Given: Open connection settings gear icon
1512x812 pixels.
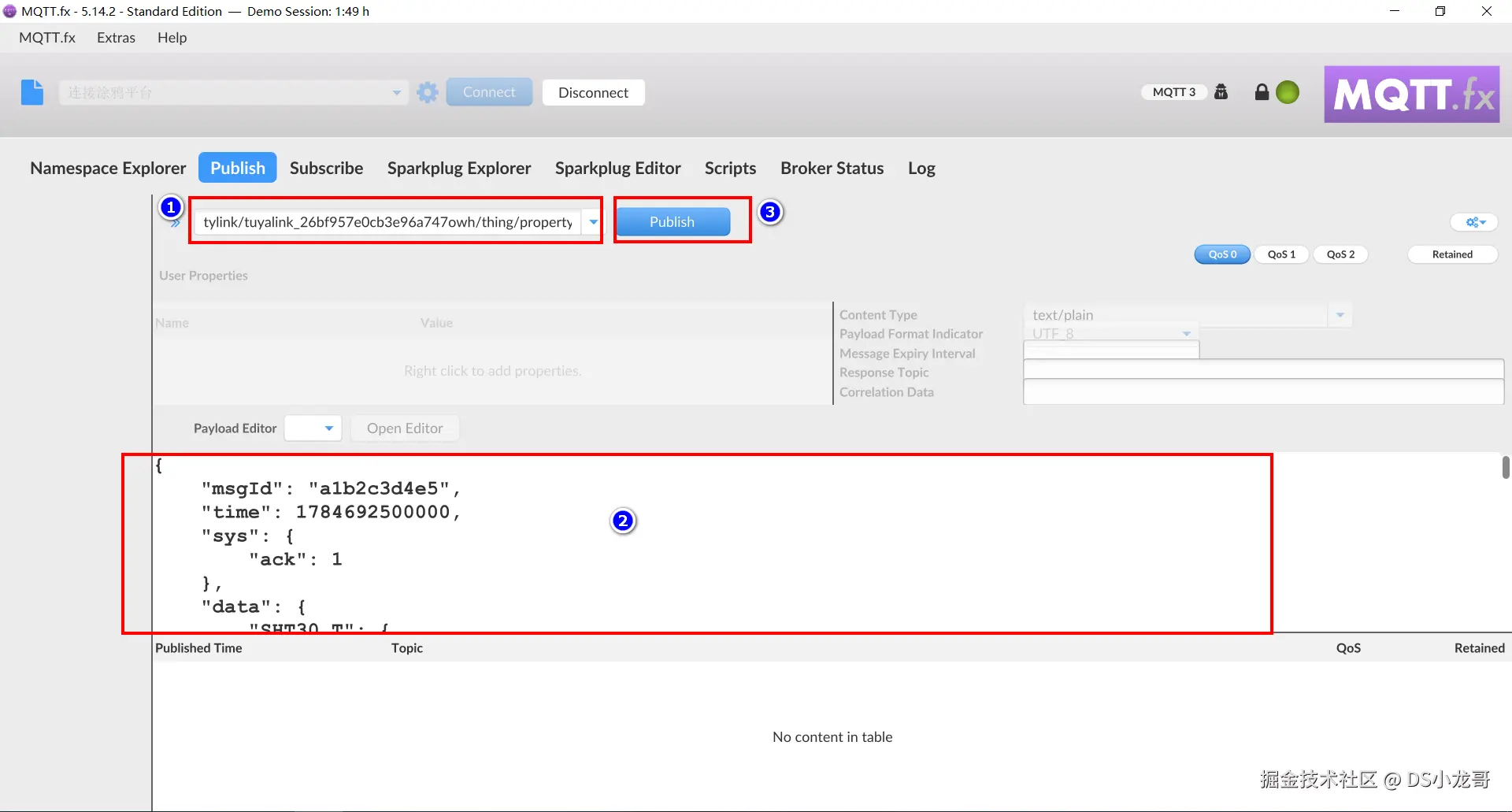Looking at the screenshot, I should 428,92.
